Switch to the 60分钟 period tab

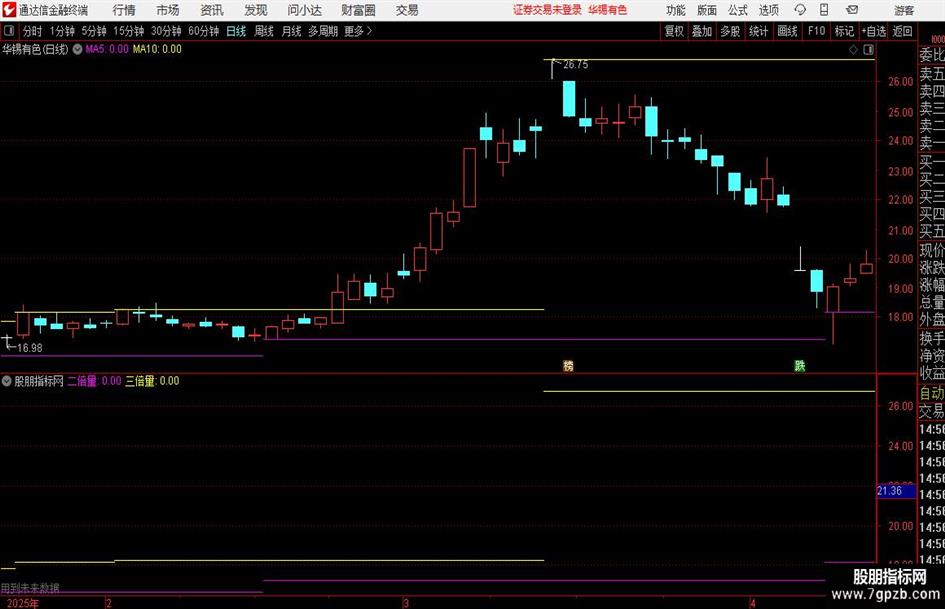pos(203,31)
